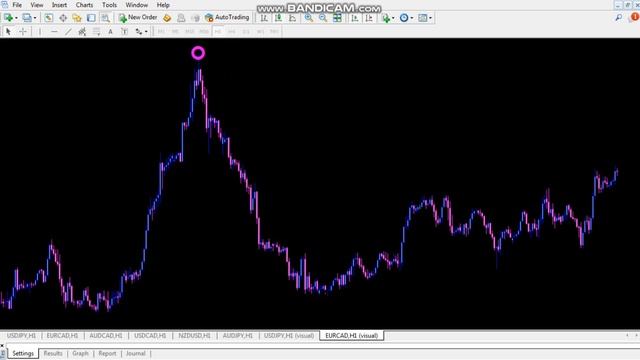Show the Market Watch window

click(x=49, y=18)
